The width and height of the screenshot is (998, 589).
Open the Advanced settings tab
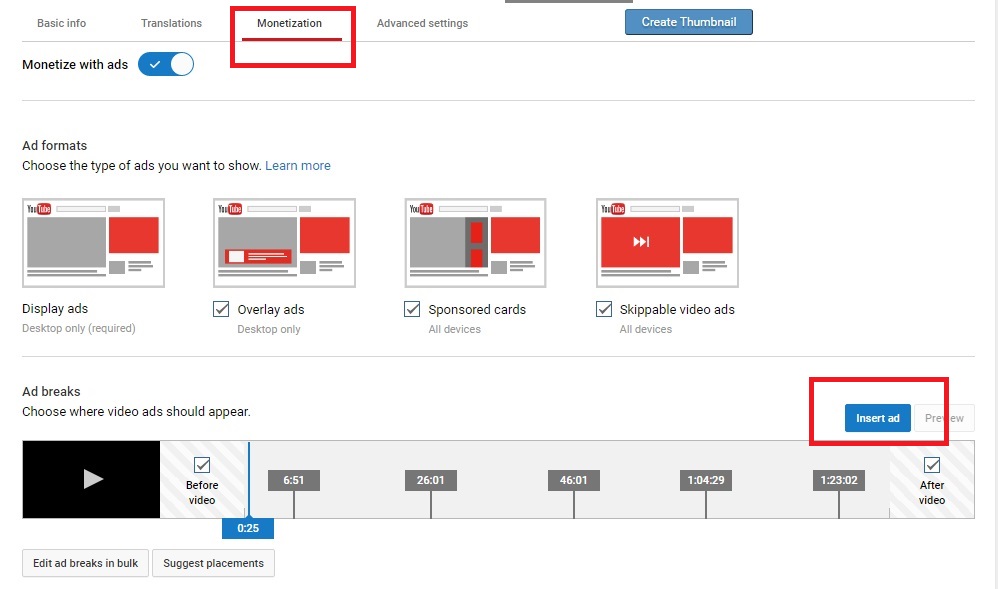click(x=422, y=23)
